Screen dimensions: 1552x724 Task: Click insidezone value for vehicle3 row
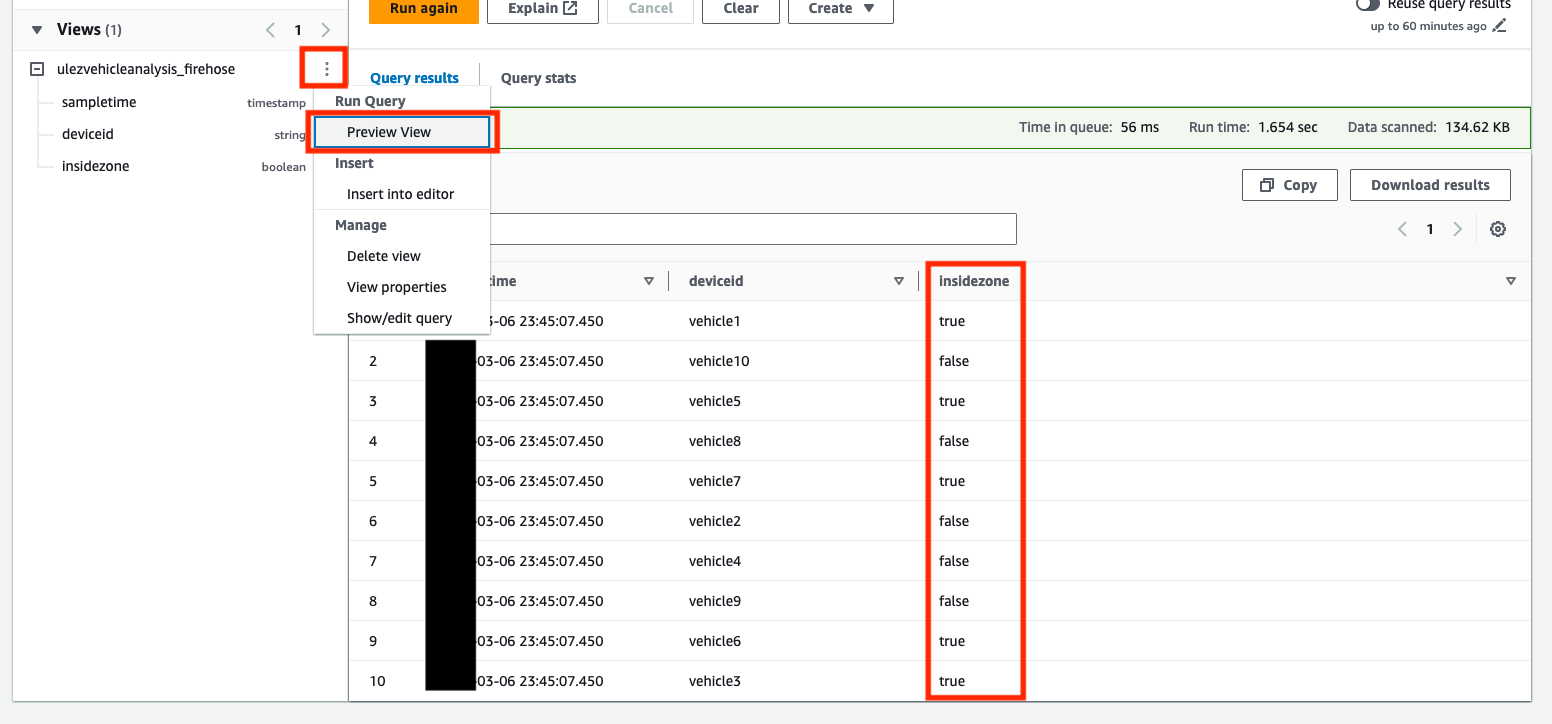[x=952, y=681]
